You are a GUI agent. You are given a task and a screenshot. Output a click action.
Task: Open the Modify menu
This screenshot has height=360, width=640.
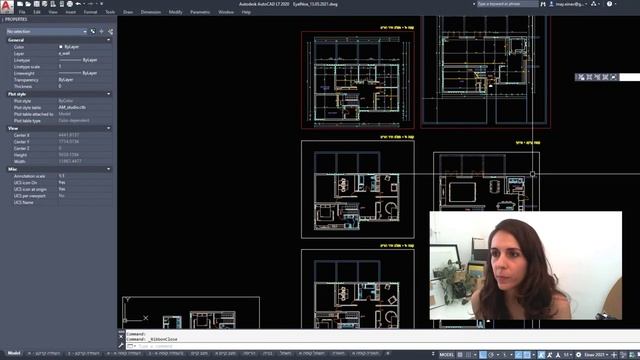[176, 12]
